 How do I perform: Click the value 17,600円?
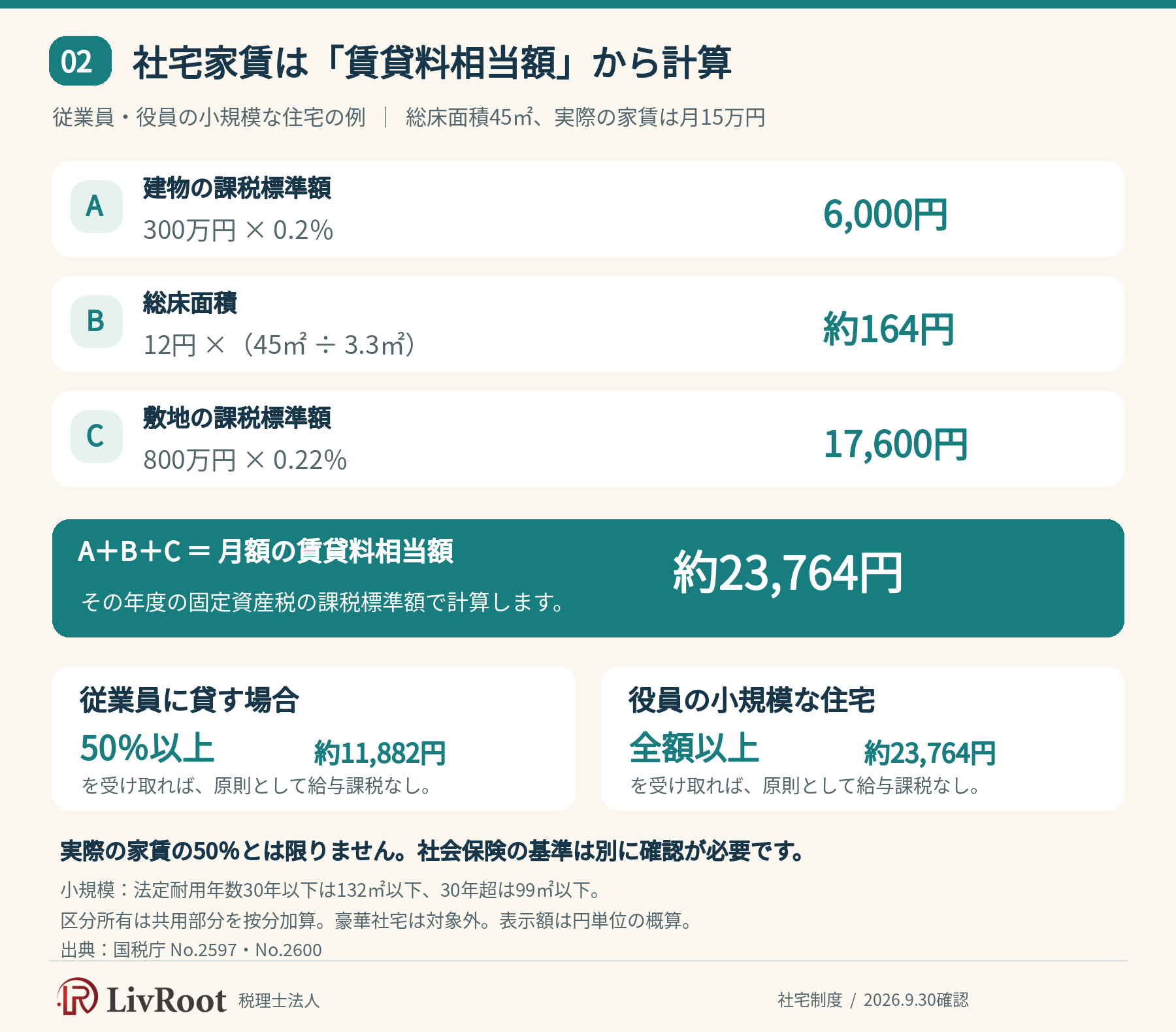[896, 444]
